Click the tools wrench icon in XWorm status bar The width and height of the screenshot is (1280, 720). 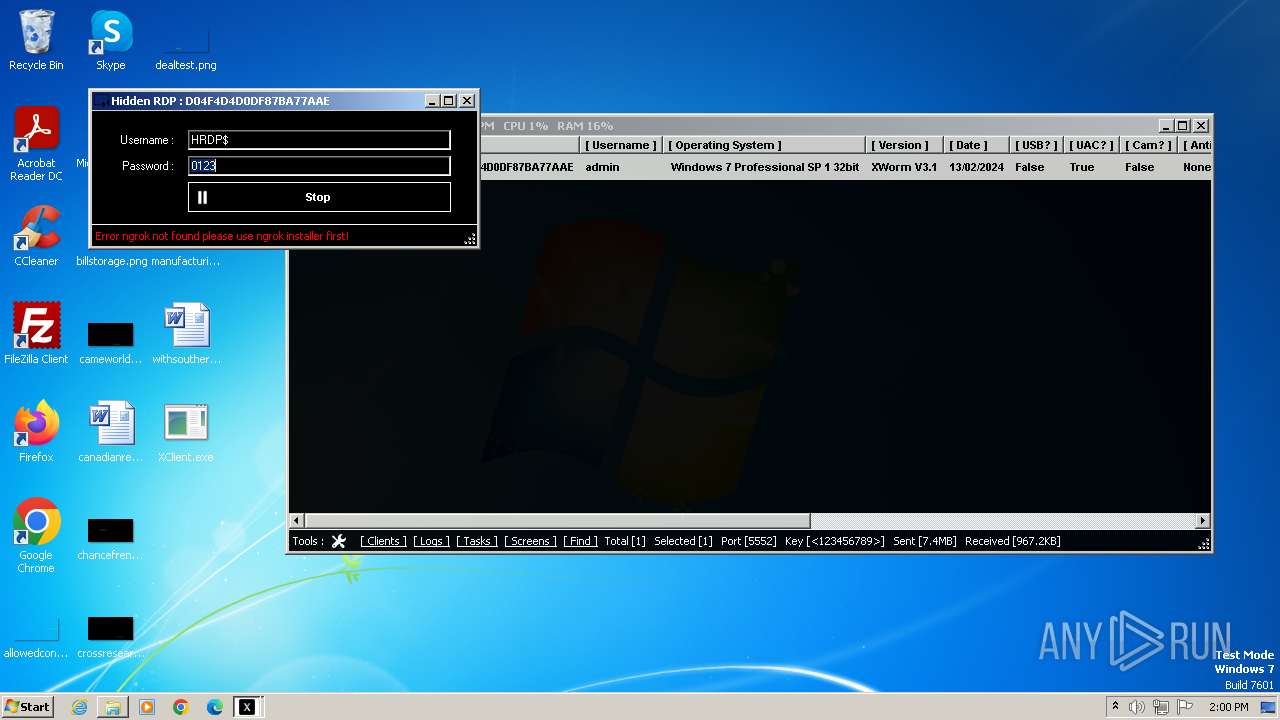point(339,541)
